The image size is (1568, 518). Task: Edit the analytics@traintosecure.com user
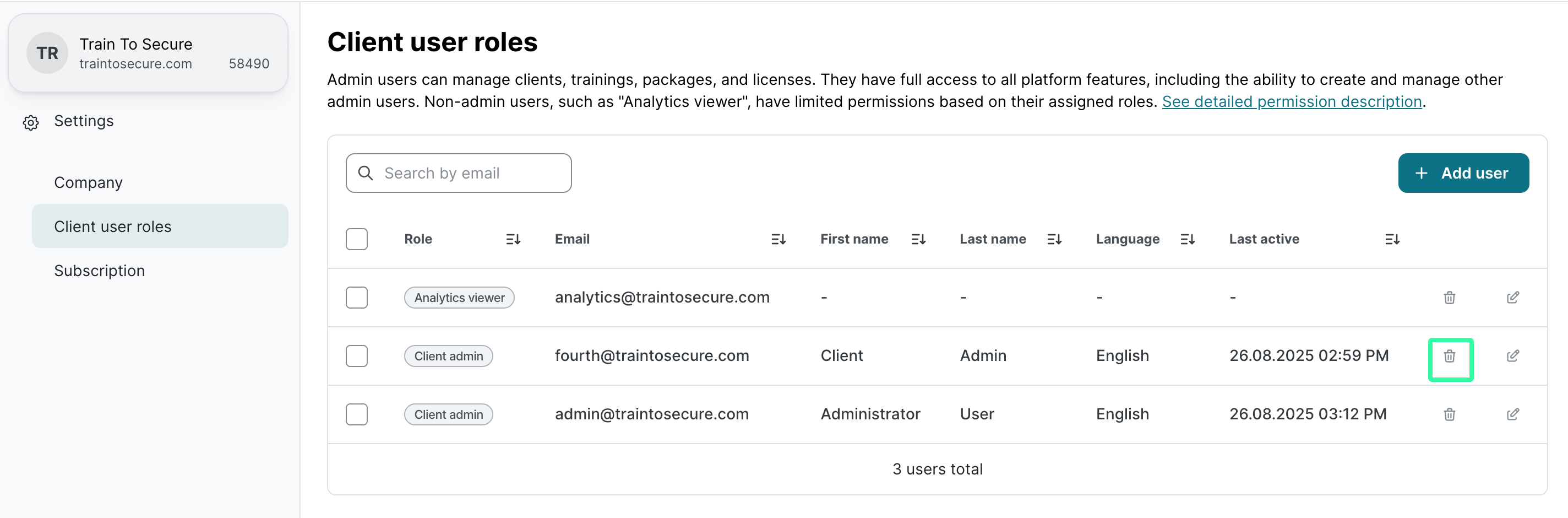(x=1512, y=298)
